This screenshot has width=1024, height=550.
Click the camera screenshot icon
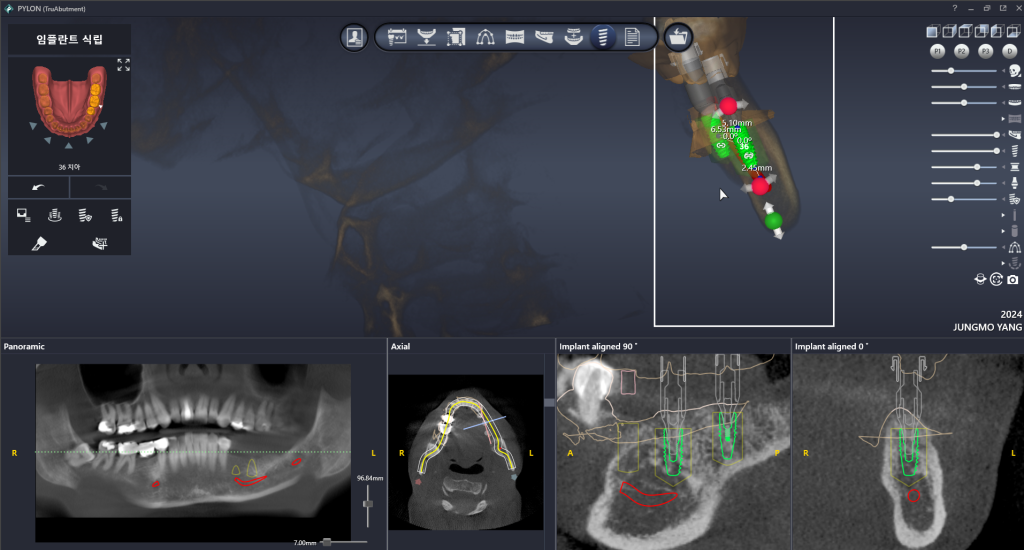pos(1012,280)
